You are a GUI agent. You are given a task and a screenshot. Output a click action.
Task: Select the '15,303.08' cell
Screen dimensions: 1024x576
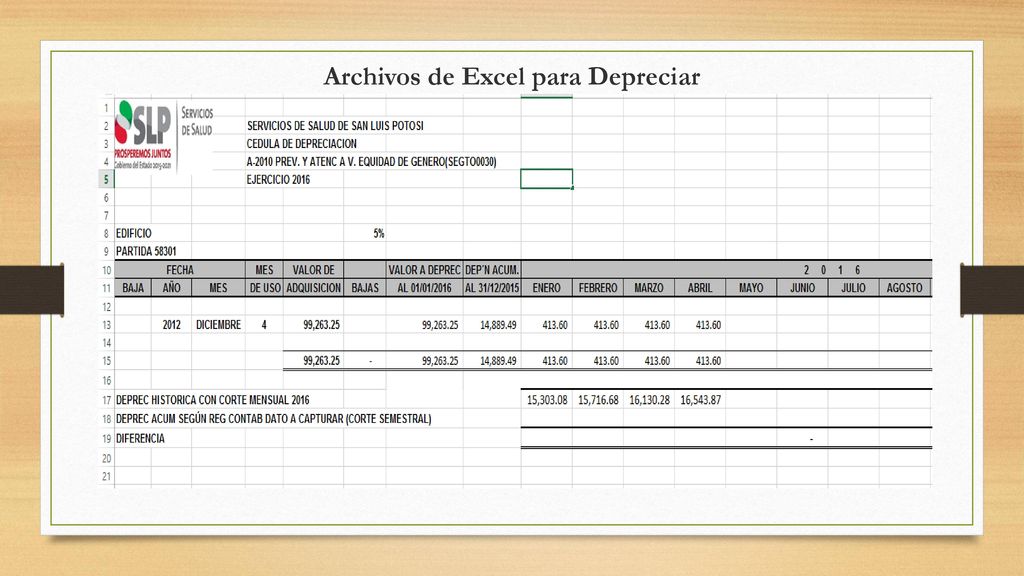[x=547, y=400]
